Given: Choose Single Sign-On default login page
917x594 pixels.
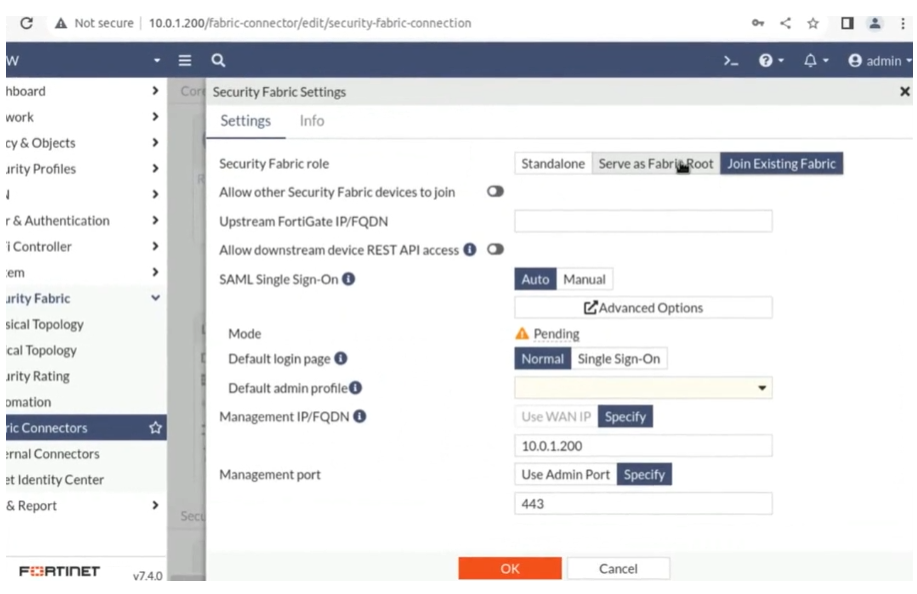Looking at the screenshot, I should pyautogui.click(x=619, y=359).
